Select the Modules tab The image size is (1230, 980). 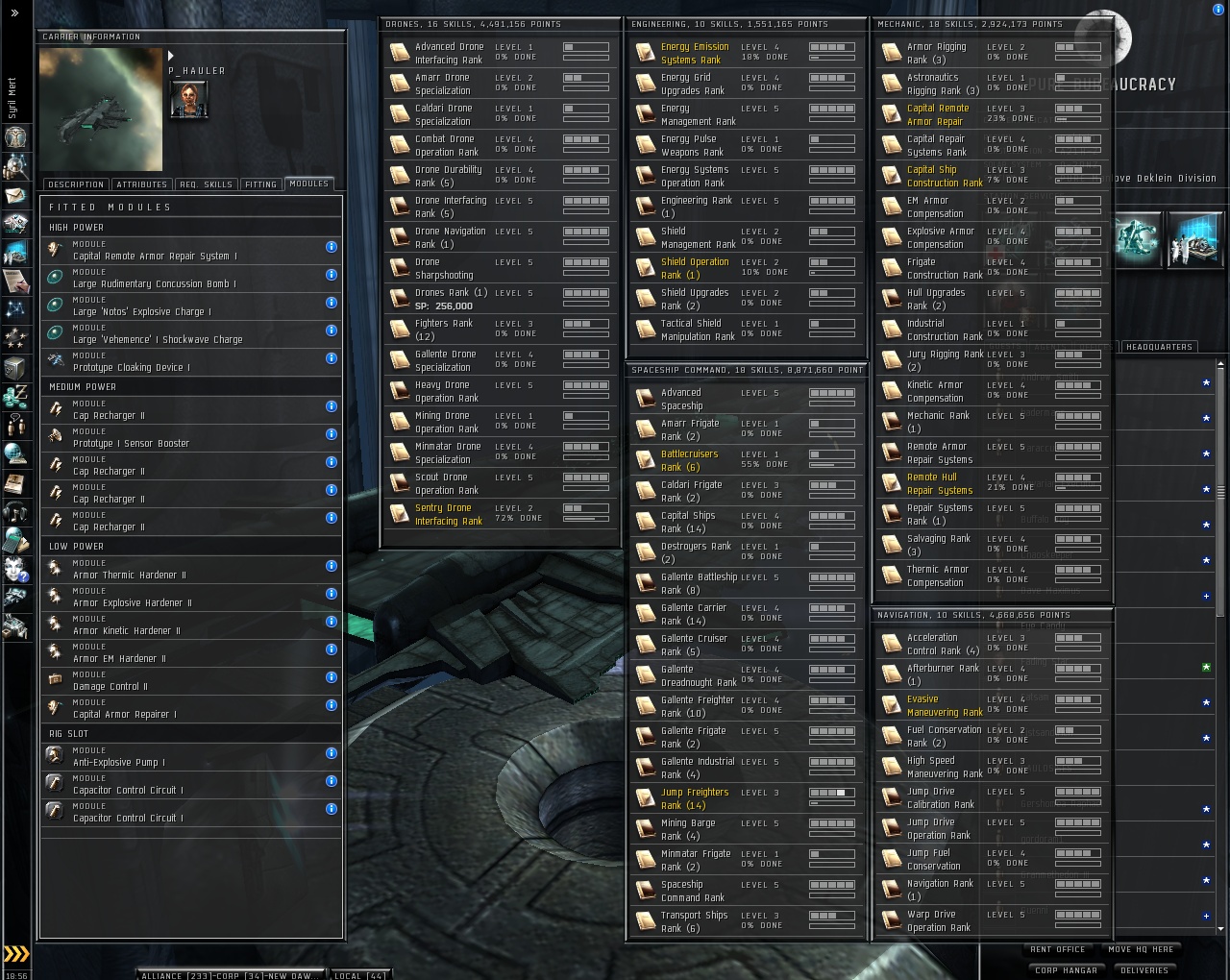(x=309, y=184)
